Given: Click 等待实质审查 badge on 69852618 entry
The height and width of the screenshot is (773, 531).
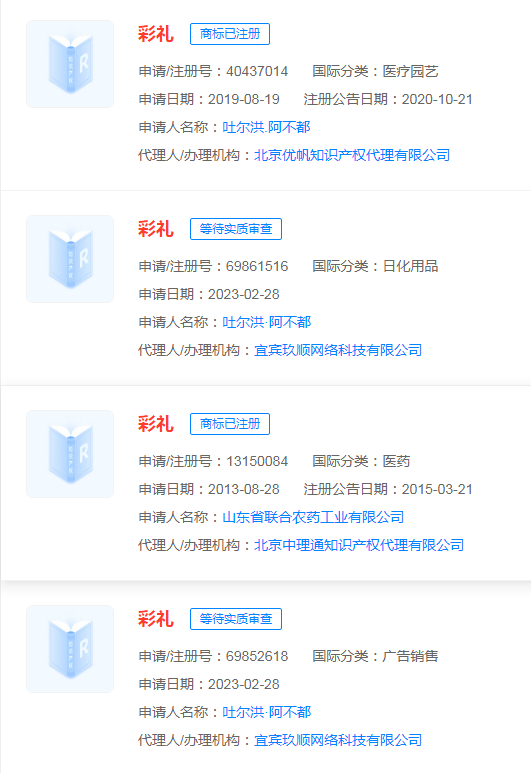Looking at the screenshot, I should 236,619.
